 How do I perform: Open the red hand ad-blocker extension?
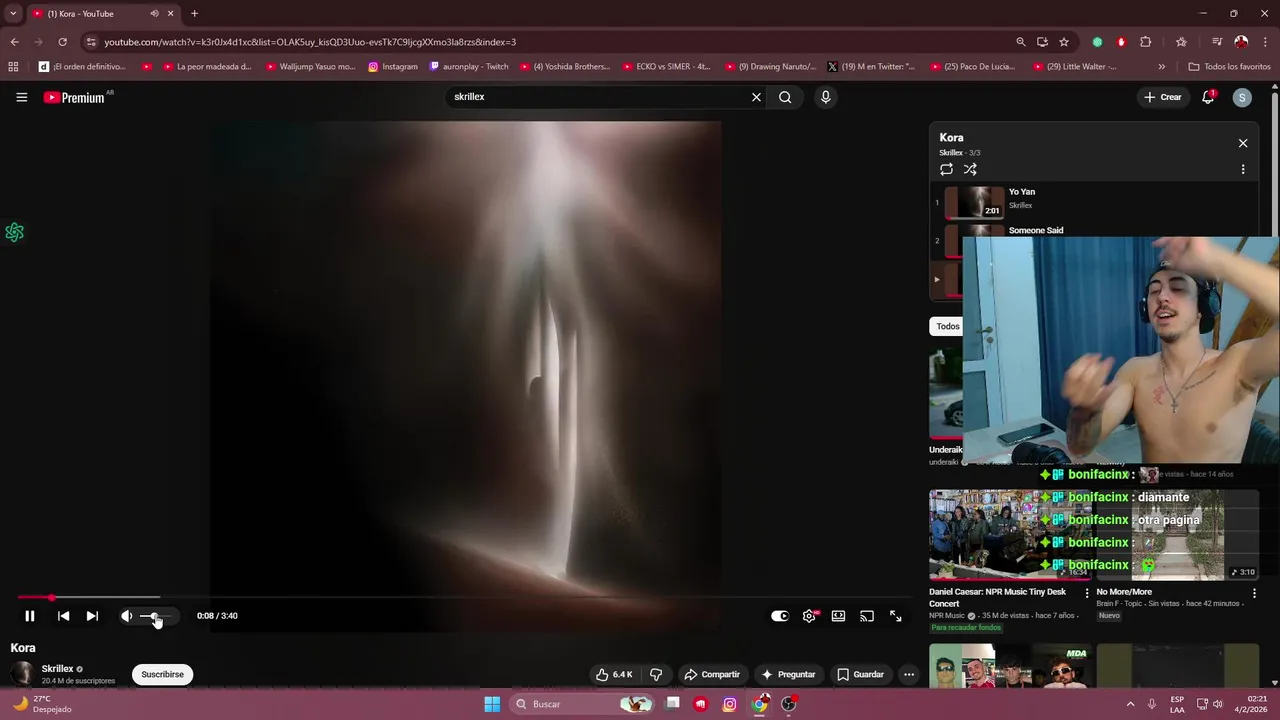(1121, 42)
